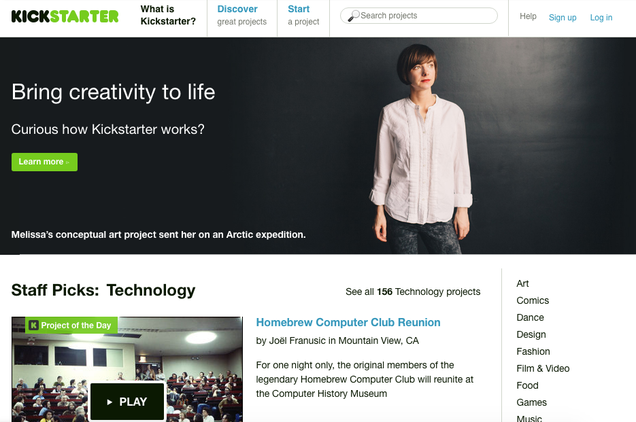Select the Art category
The image size is (636, 422).
click(522, 284)
